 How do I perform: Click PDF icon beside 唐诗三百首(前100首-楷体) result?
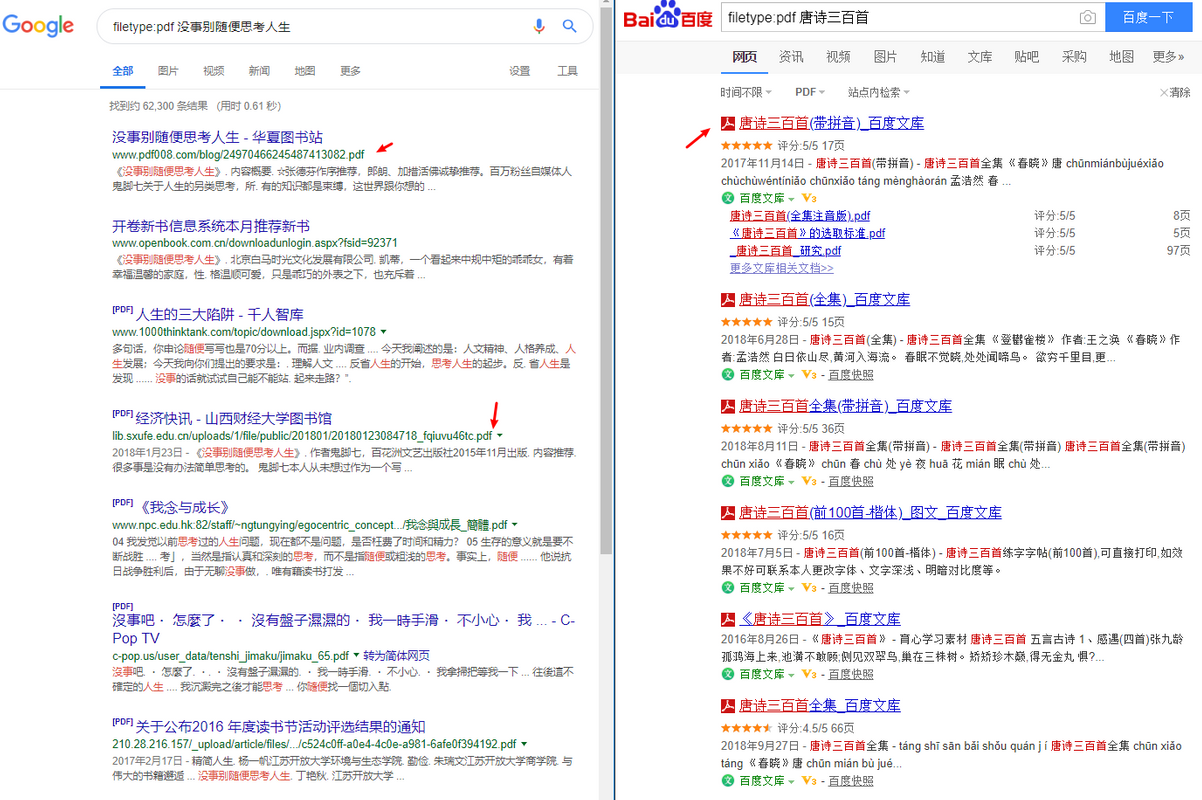pyautogui.click(x=728, y=513)
